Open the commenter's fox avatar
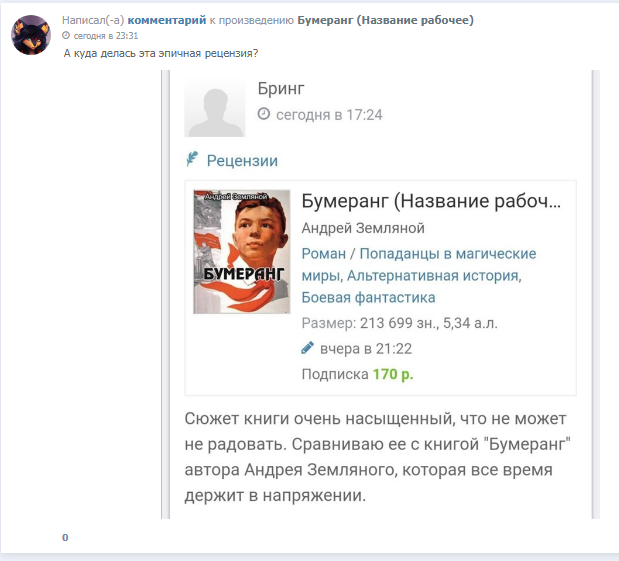Image resolution: width=619 pixels, height=561 pixels. click(x=31, y=35)
